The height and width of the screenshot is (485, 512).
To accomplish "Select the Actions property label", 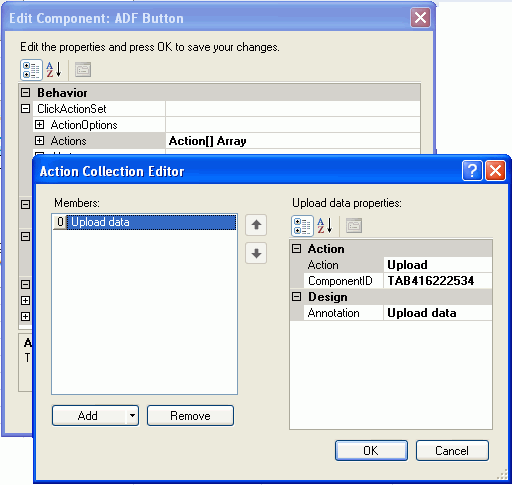I will 68,141.
